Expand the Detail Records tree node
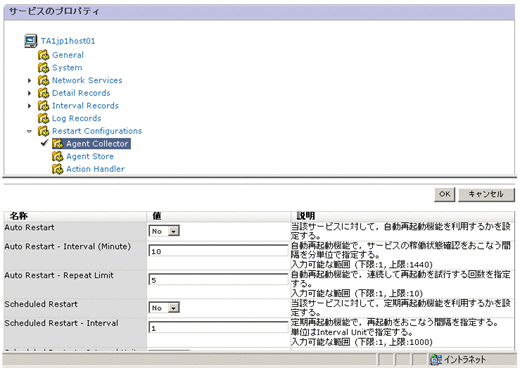 (x=29, y=93)
